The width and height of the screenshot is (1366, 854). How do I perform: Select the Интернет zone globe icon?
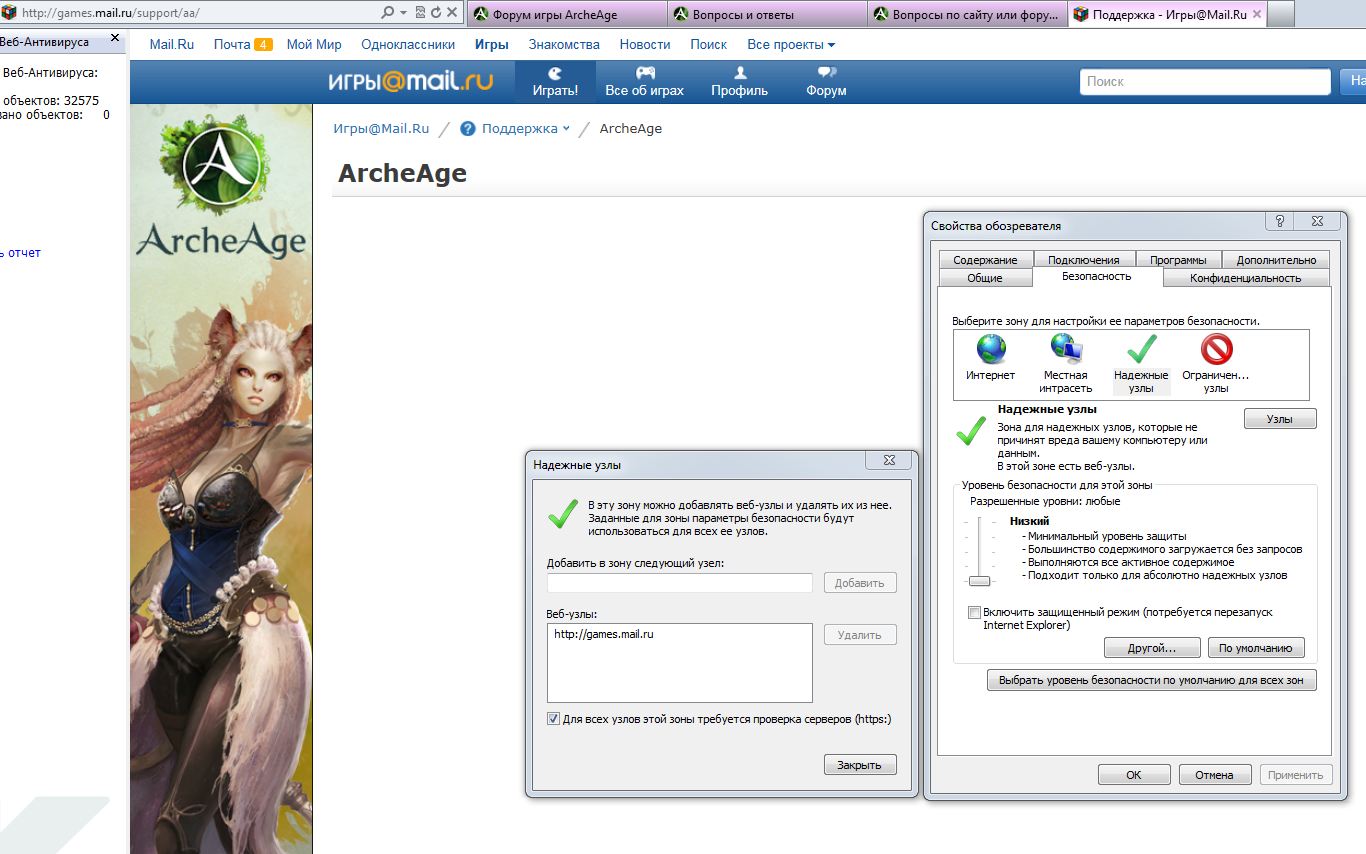coord(991,349)
